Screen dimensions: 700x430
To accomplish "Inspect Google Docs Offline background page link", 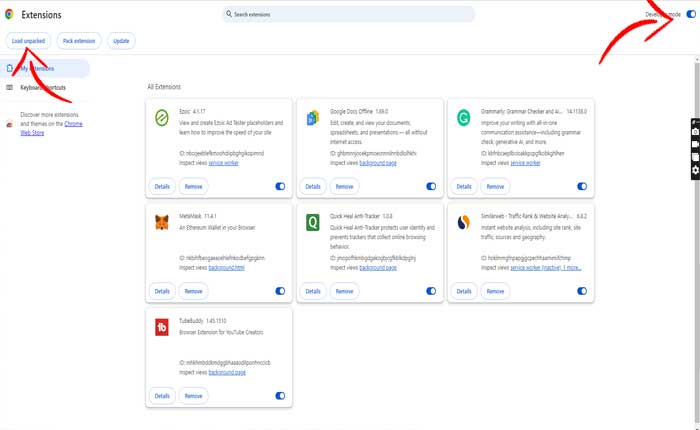I will point(378,163).
